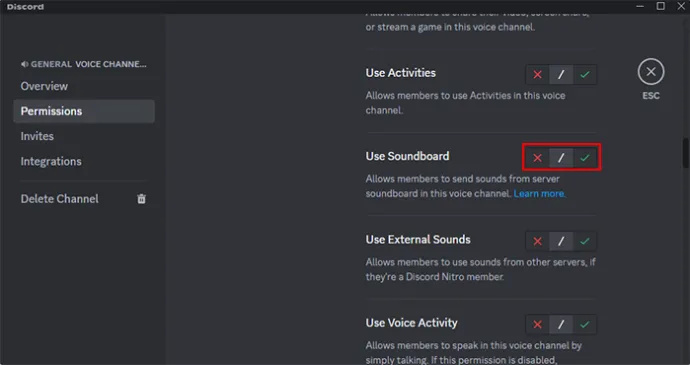Follow the Learn more soundboard link
Image resolution: width=690 pixels, height=365 pixels.
[x=540, y=193]
